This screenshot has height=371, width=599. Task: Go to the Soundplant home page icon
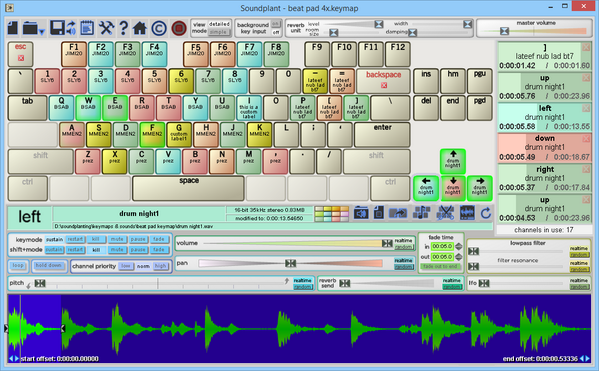(x=140, y=28)
